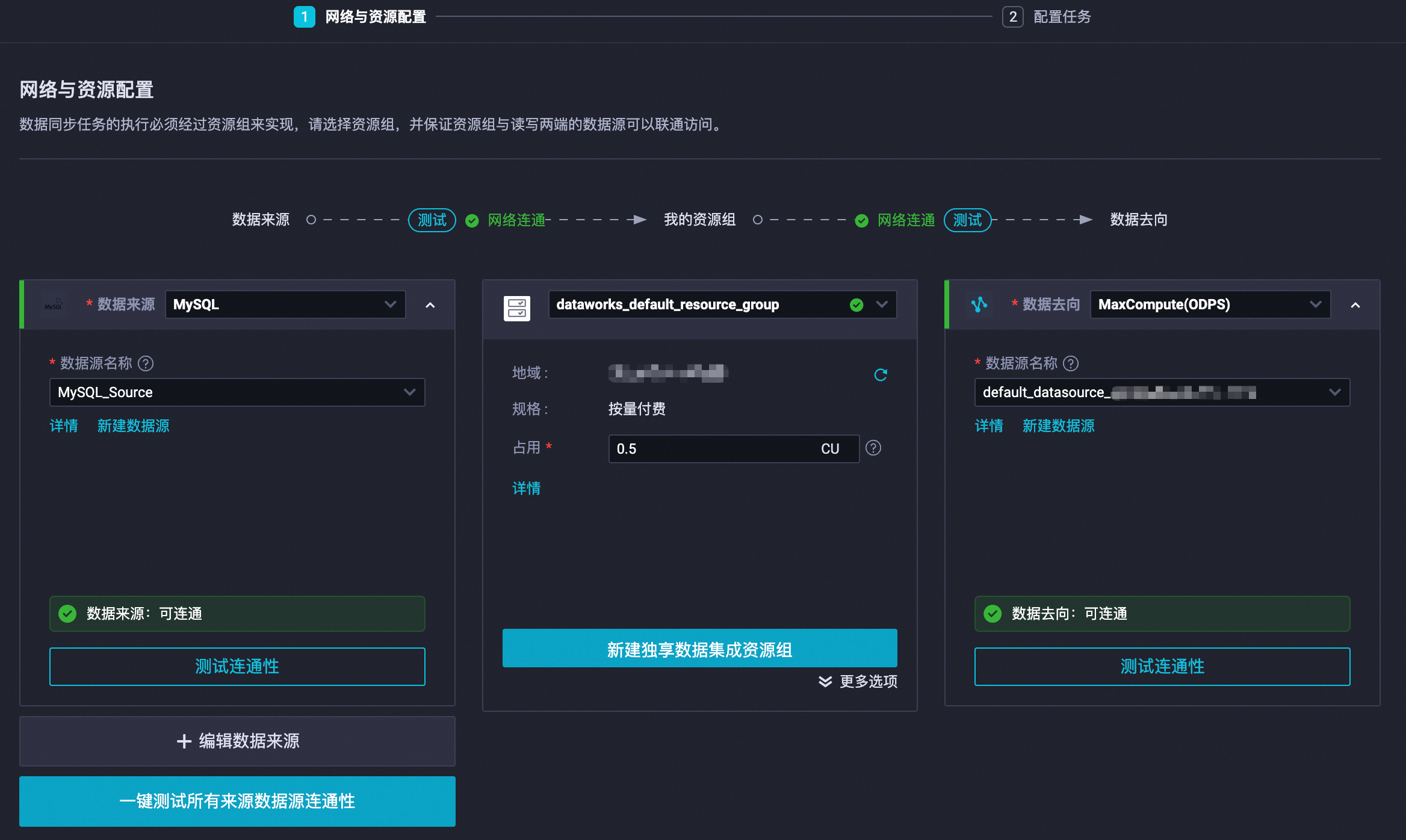Click 新建独享数据集成资源组 button
The image size is (1406, 840).
click(x=700, y=649)
